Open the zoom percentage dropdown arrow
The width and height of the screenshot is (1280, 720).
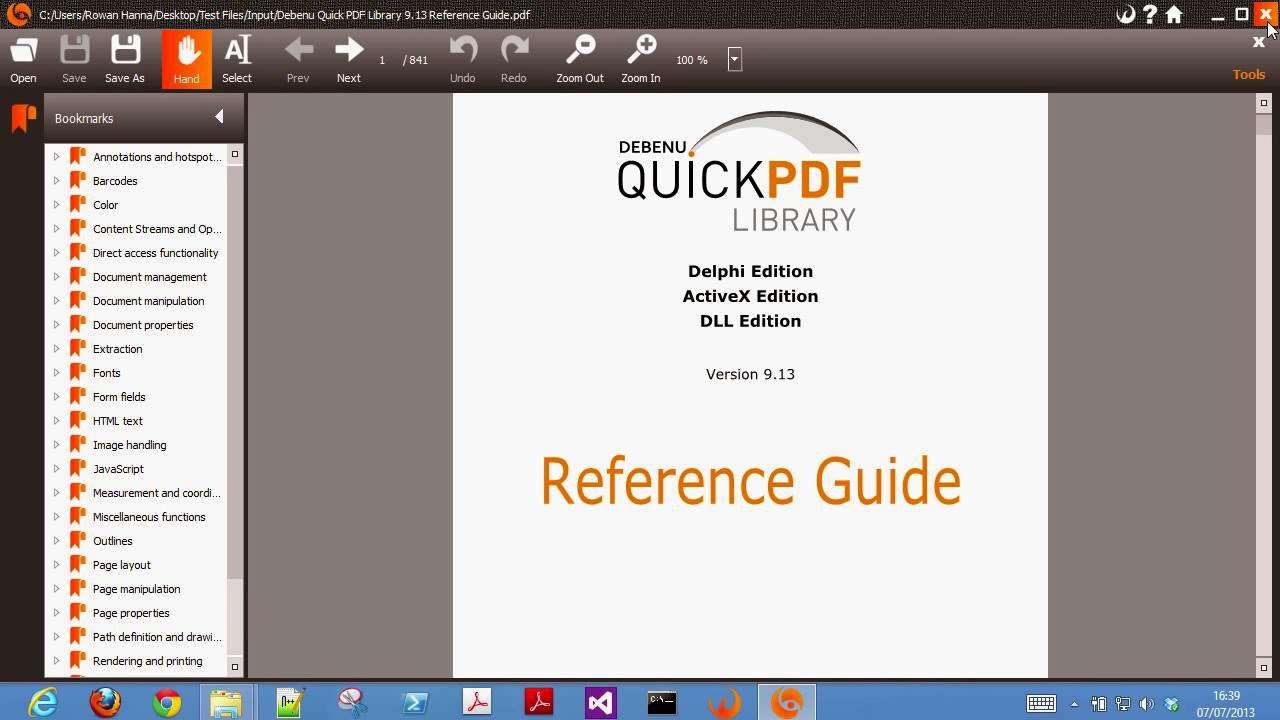coord(734,59)
